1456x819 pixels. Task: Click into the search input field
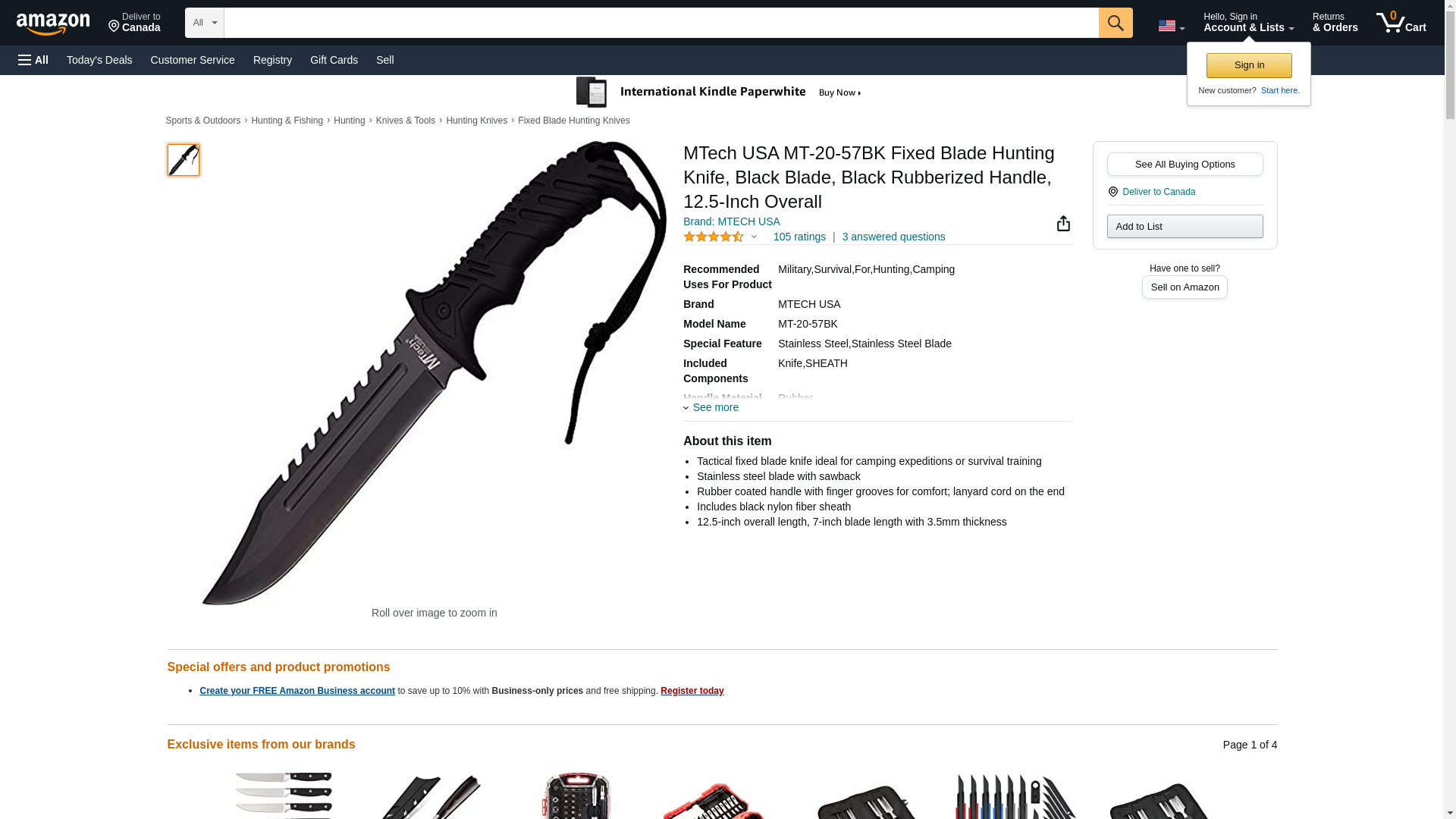[661, 23]
